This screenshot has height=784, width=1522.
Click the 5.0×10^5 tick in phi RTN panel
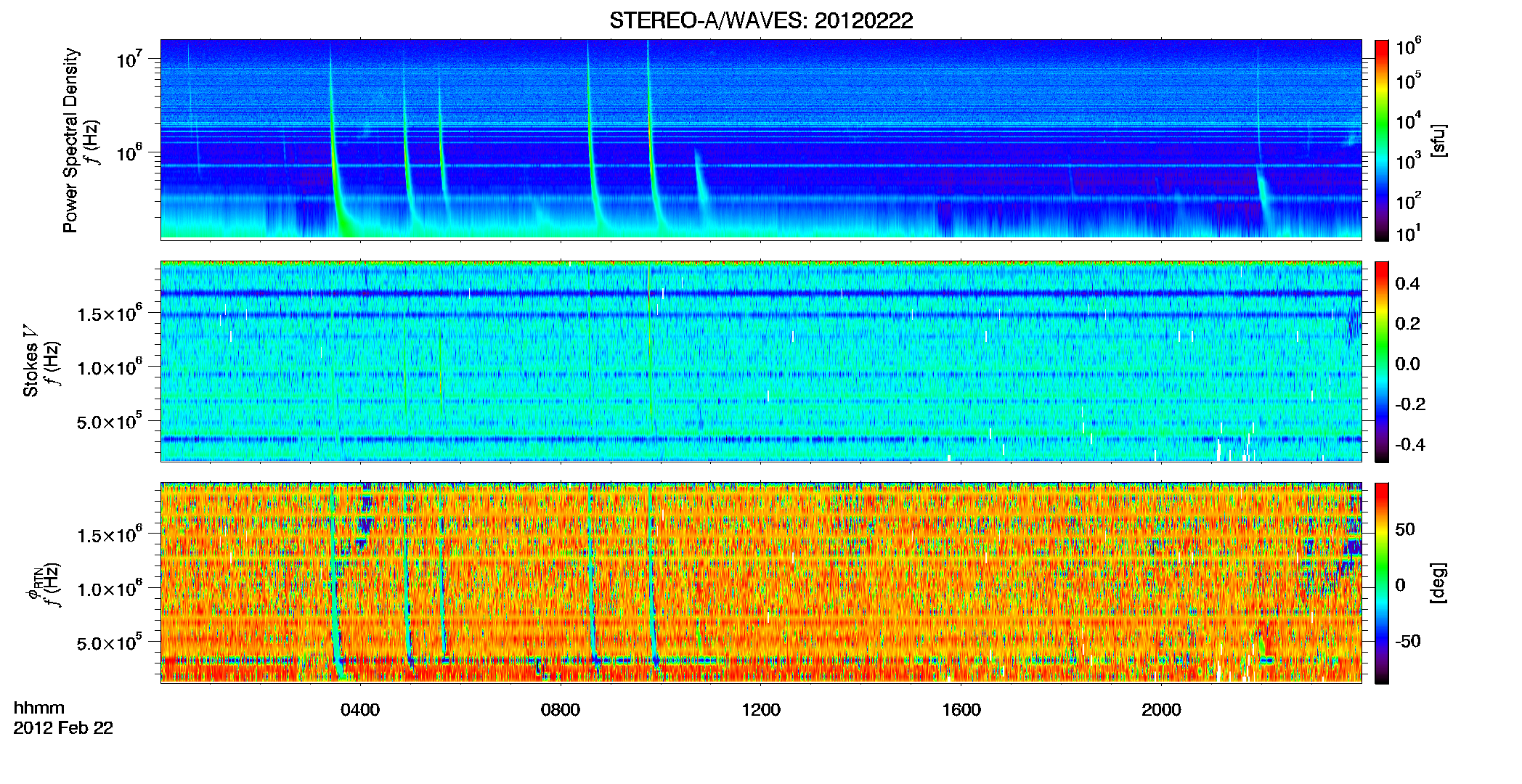(109, 642)
